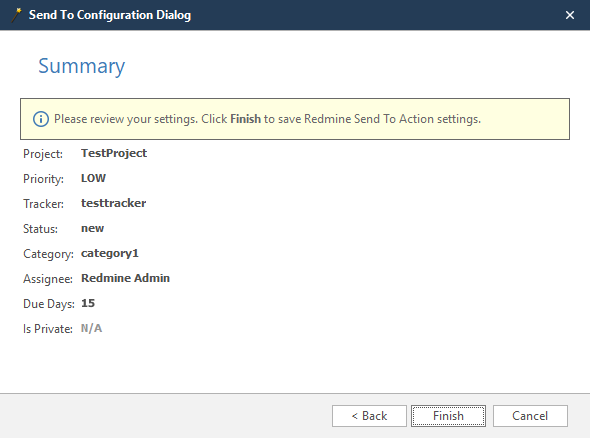This screenshot has width=590, height=438.
Task: Click the dialog title text
Action: coord(110,15)
